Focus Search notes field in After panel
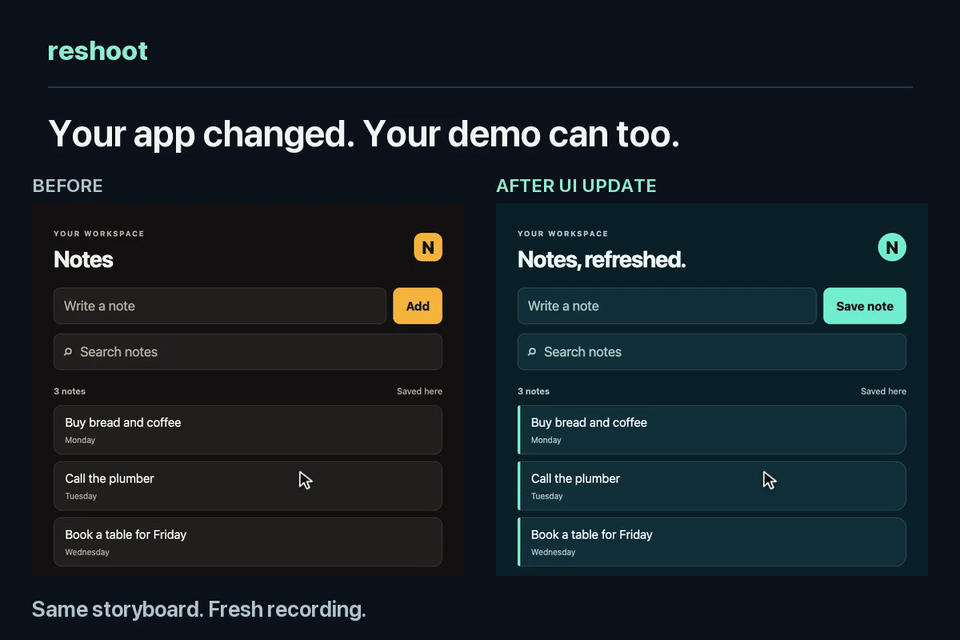Image resolution: width=960 pixels, height=640 pixels. pyautogui.click(x=712, y=352)
